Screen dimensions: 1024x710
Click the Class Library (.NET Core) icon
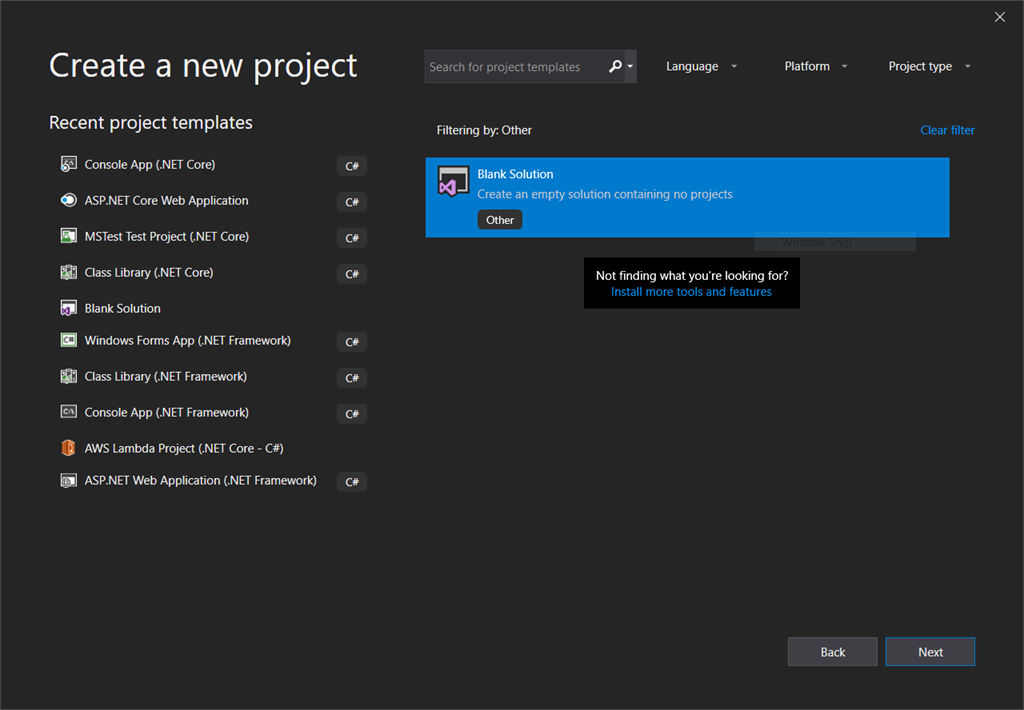pos(68,272)
